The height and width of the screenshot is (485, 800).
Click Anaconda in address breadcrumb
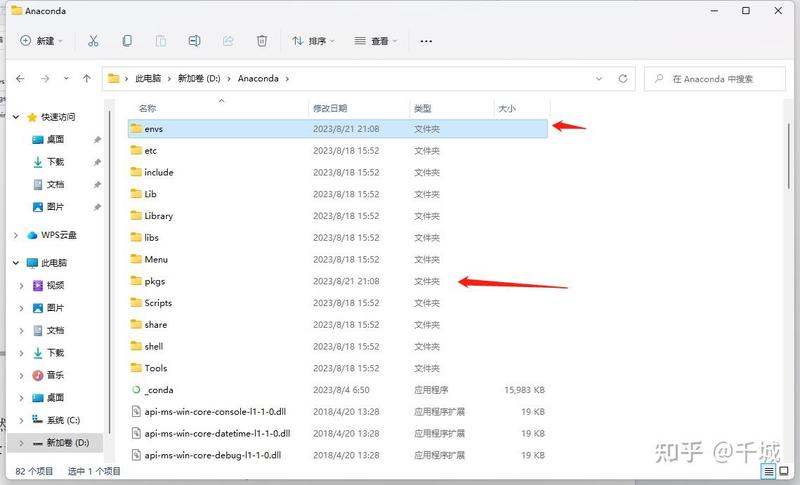tap(258, 79)
